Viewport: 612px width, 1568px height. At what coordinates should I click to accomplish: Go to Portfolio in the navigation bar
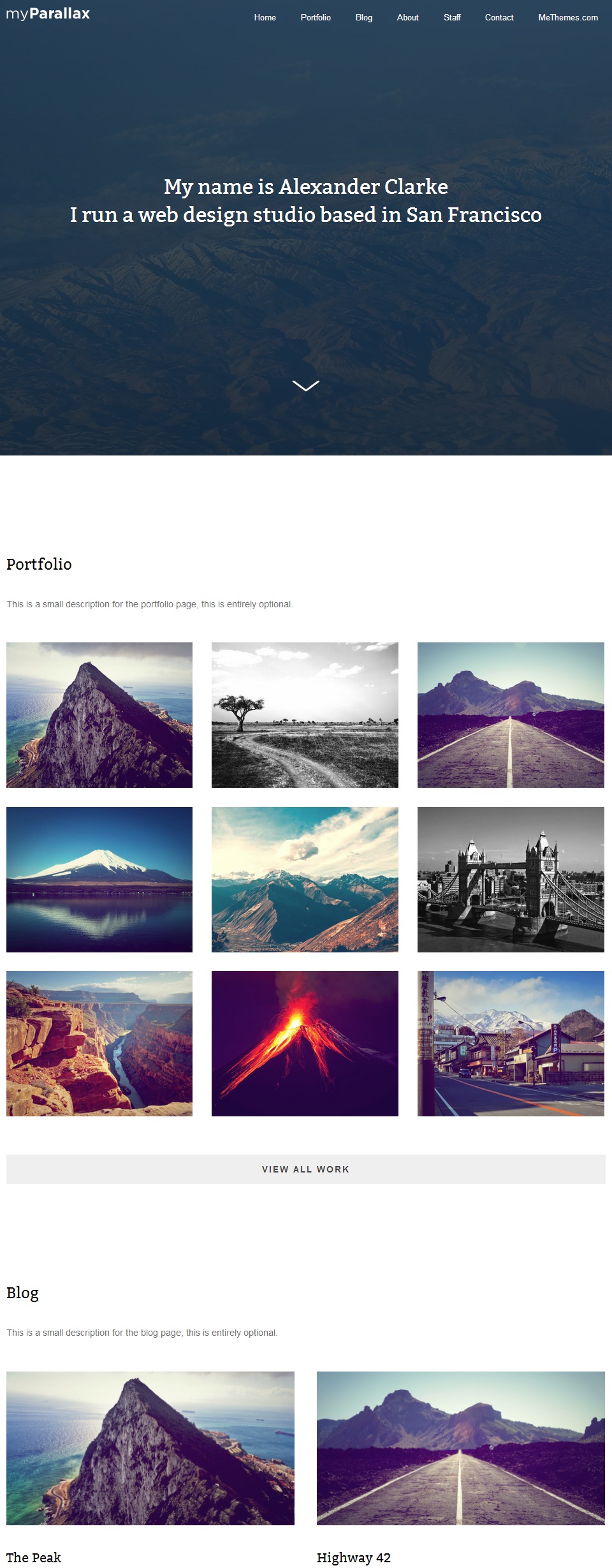(316, 17)
